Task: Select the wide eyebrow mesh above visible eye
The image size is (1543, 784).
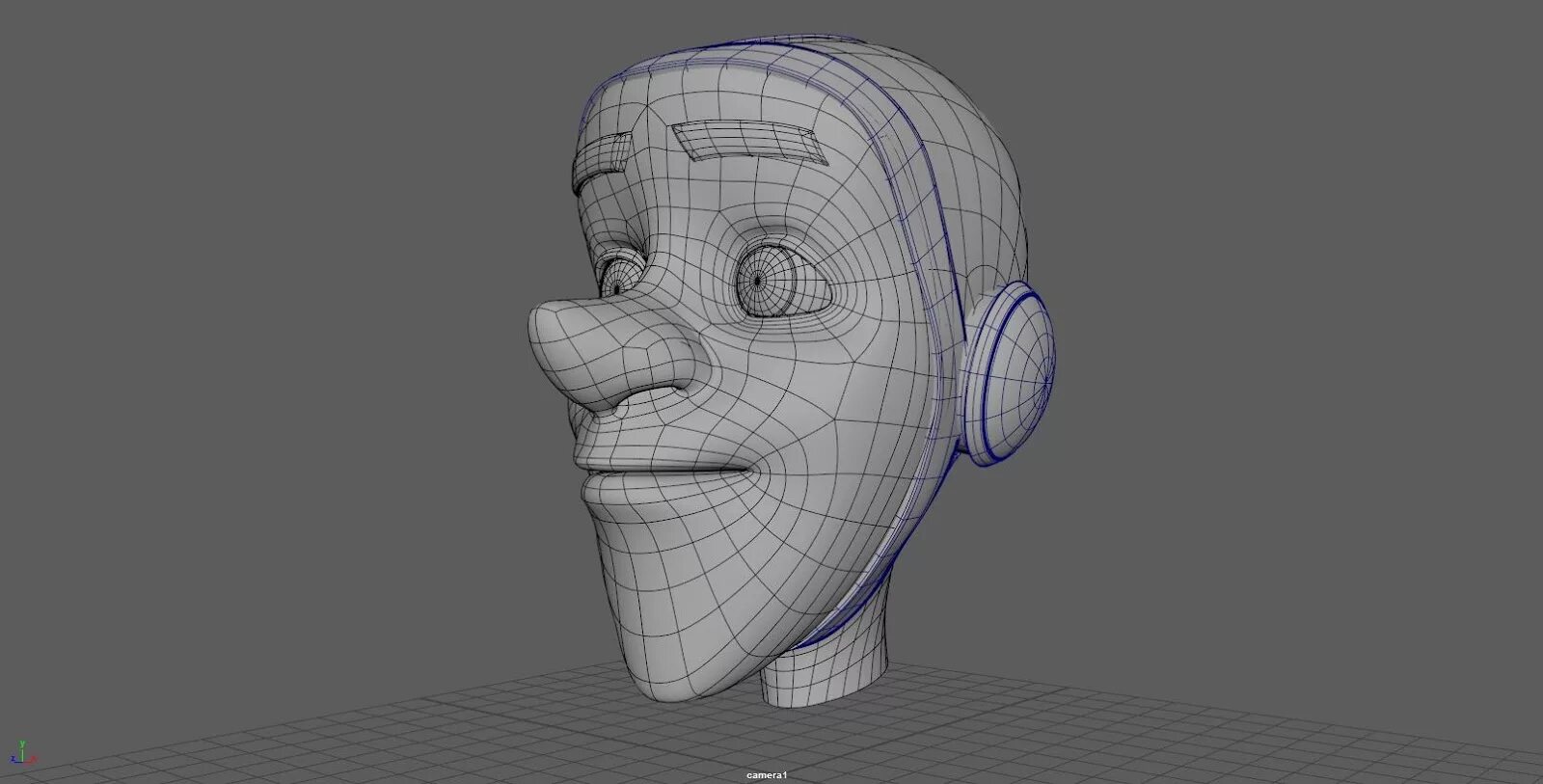Action: pos(748,142)
